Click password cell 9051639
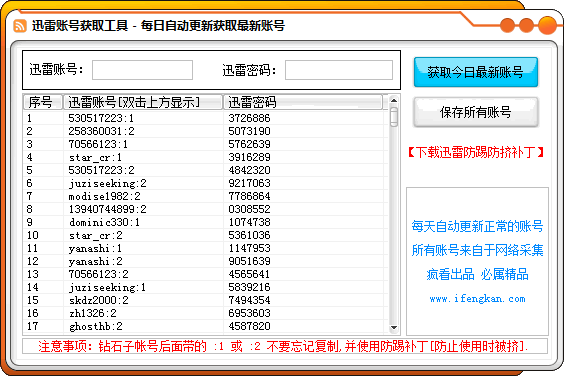564x376 pixels. 249,261
